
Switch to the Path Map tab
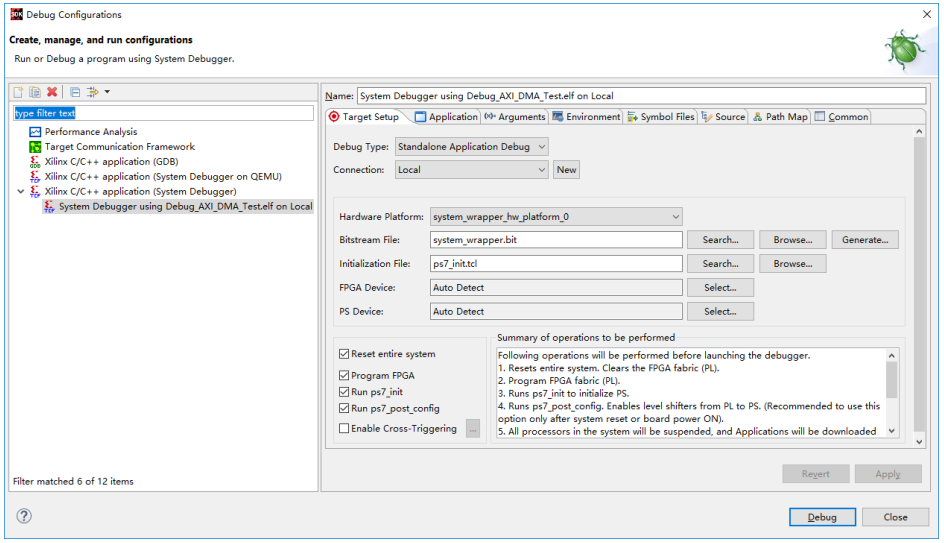(780, 117)
